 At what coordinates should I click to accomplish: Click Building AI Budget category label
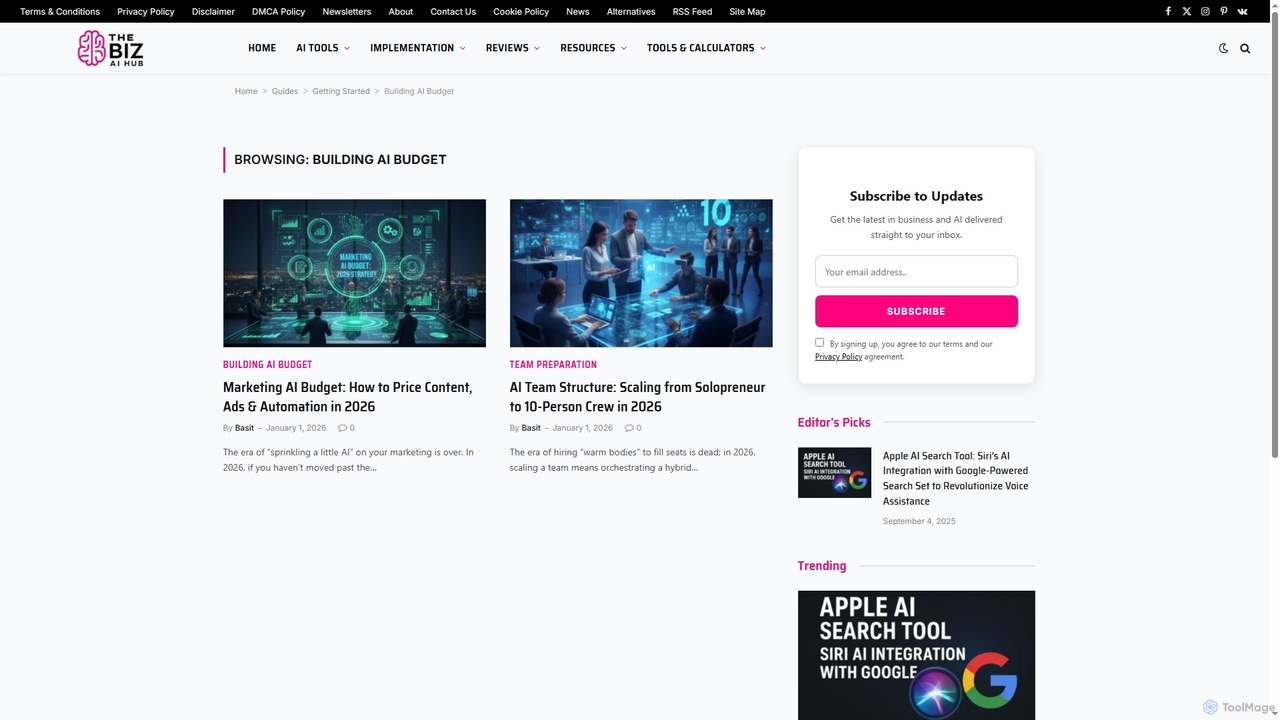[x=267, y=364]
